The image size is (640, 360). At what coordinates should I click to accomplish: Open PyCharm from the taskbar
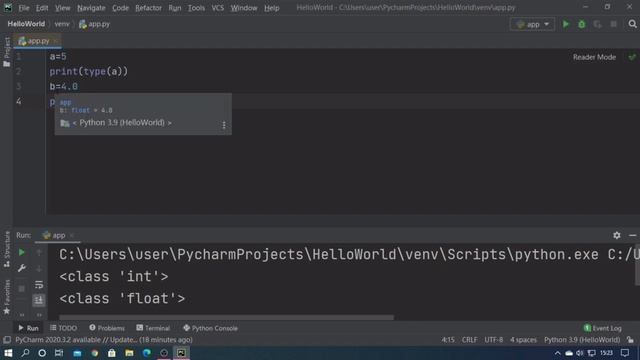click(181, 353)
